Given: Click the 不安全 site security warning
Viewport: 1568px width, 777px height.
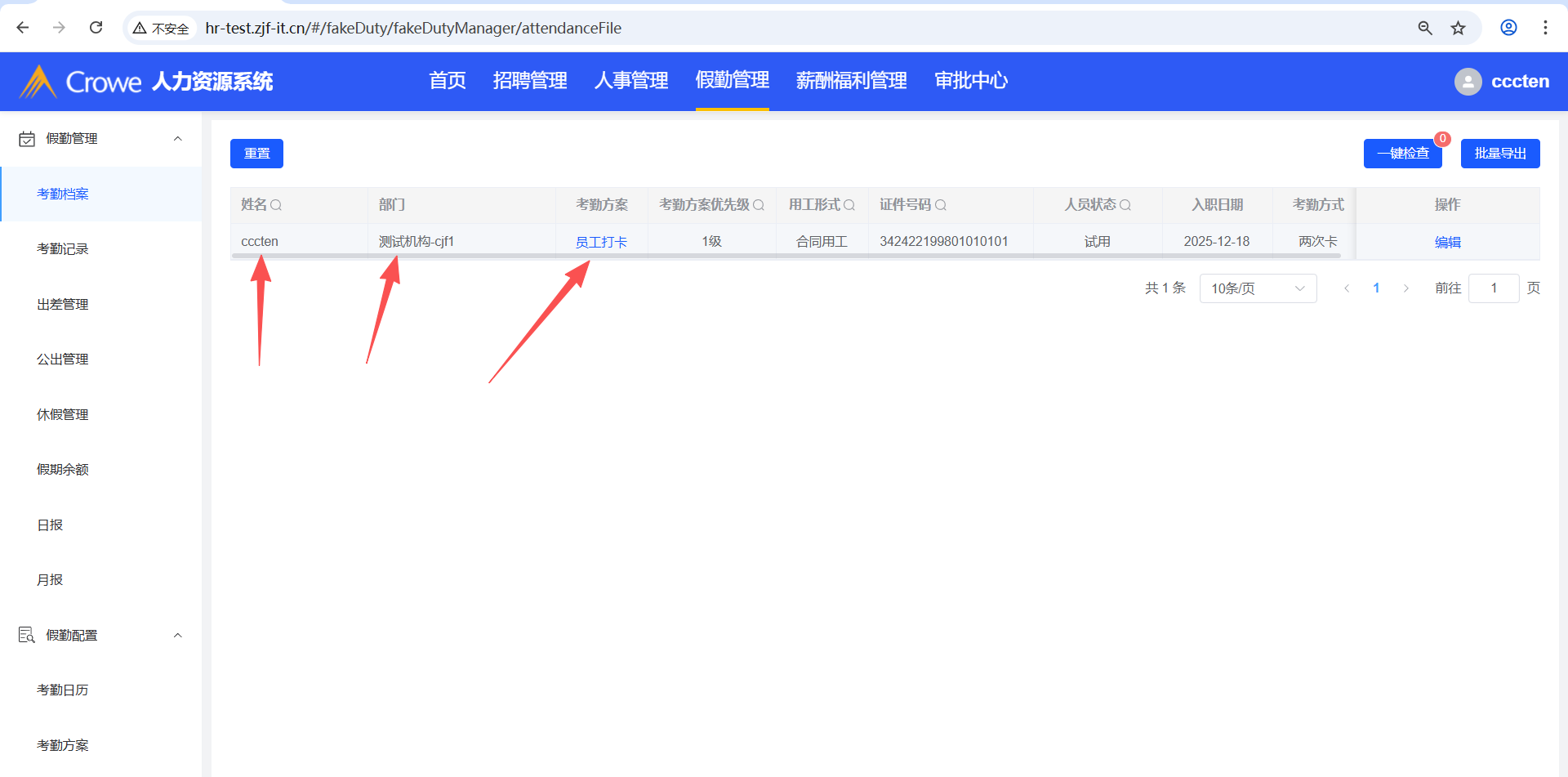Looking at the screenshot, I should (161, 28).
